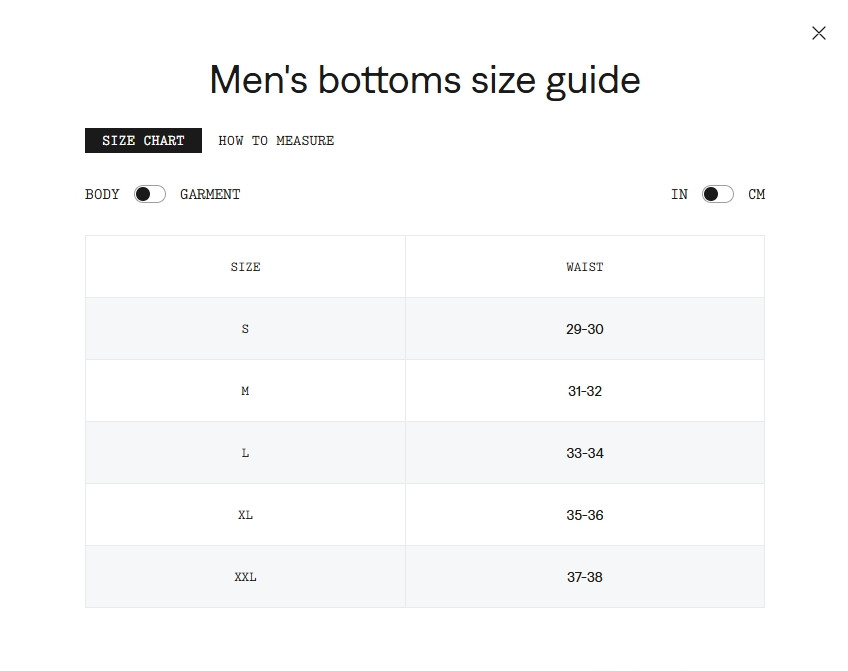This screenshot has width=848, height=671.
Task: Switch to the How To Measure tab
Action: [x=276, y=141]
